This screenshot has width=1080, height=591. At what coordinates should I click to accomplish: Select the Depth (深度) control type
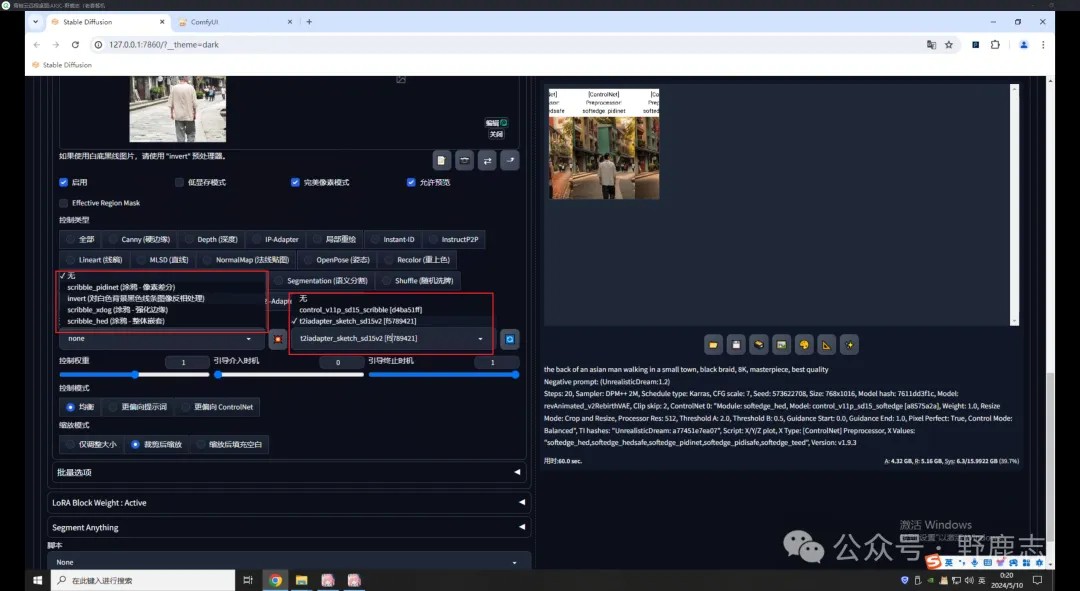click(211, 240)
